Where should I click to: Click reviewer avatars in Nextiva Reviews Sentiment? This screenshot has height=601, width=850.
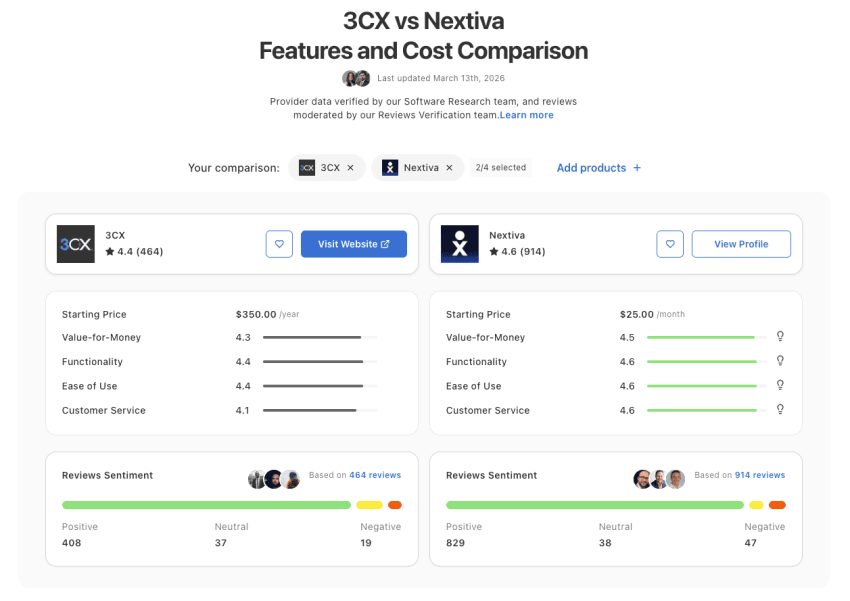pyautogui.click(x=658, y=478)
